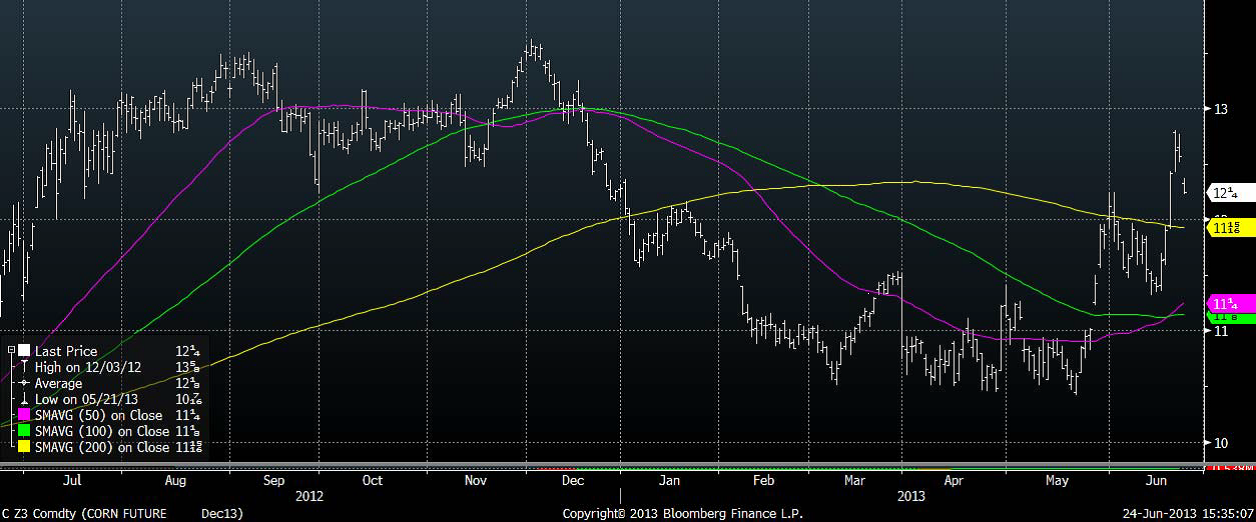The image size is (1256, 522).
Task: Click the Dec month label on time axis
Action: (x=574, y=481)
